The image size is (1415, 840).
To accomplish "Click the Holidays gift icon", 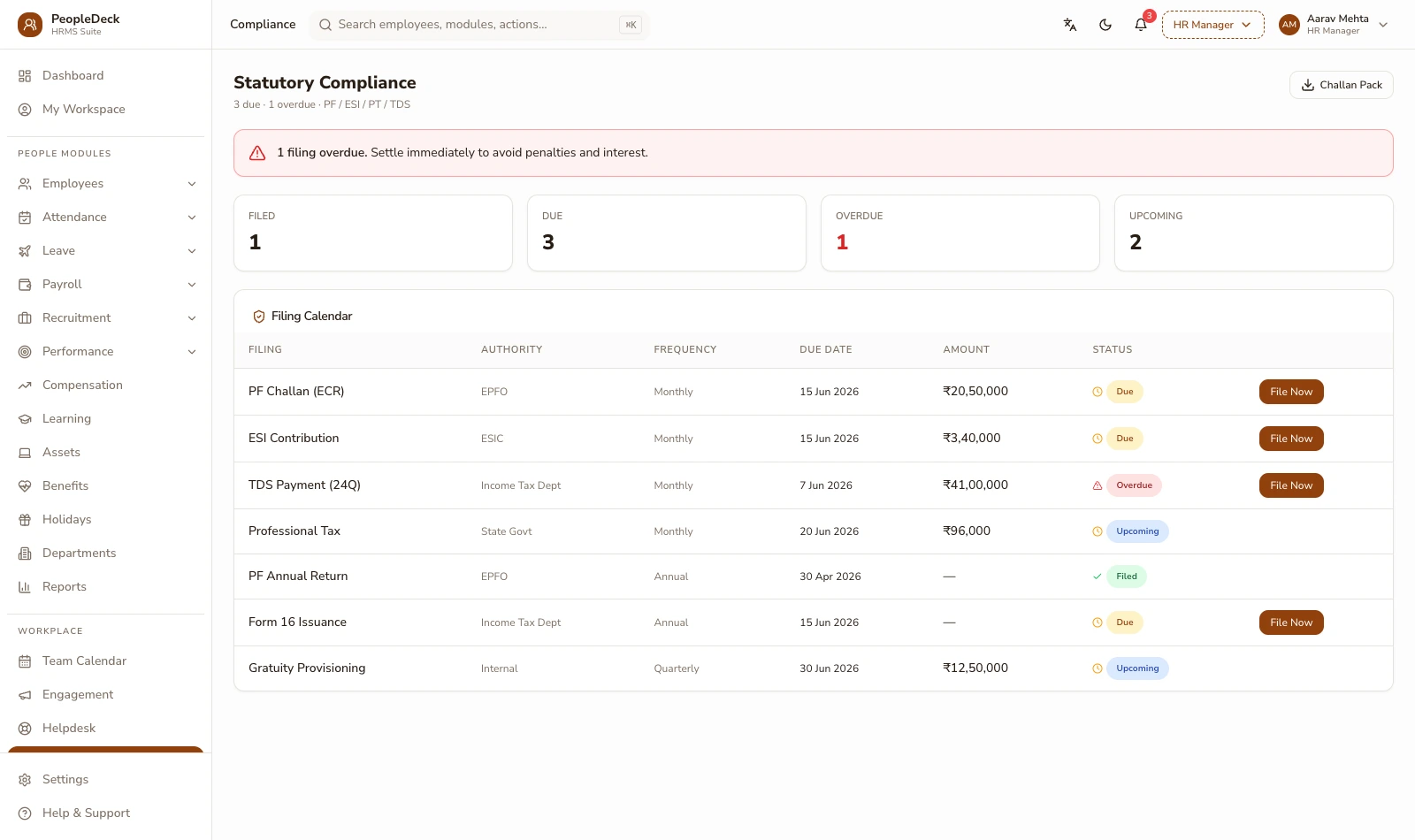I will (x=25, y=520).
